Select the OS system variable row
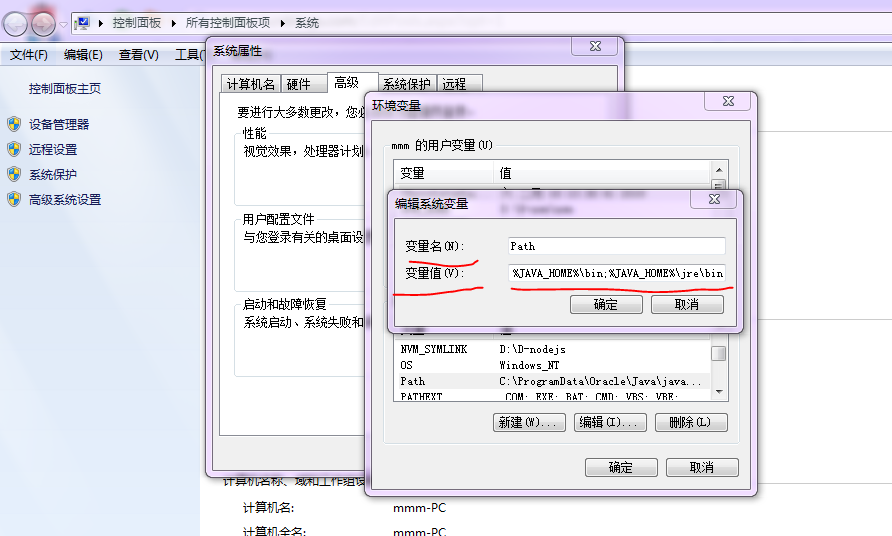892x536 pixels. pyautogui.click(x=552, y=365)
